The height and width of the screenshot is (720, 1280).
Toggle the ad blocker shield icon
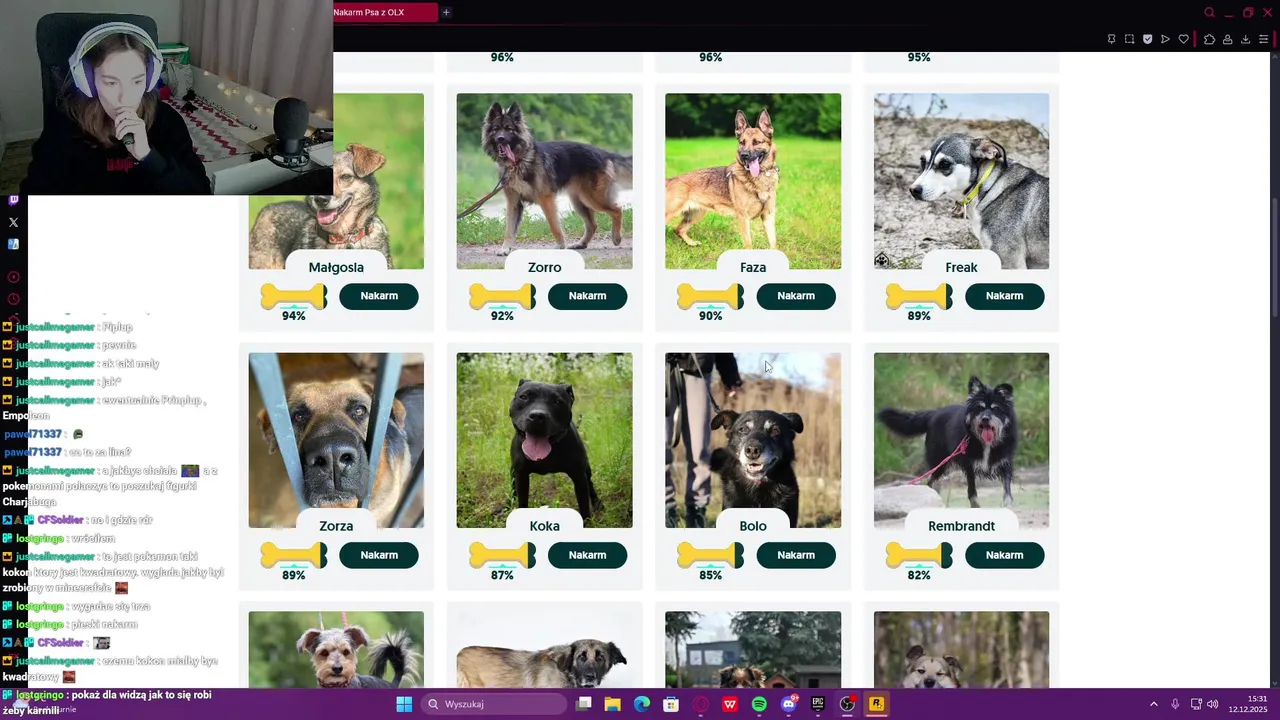(1147, 39)
